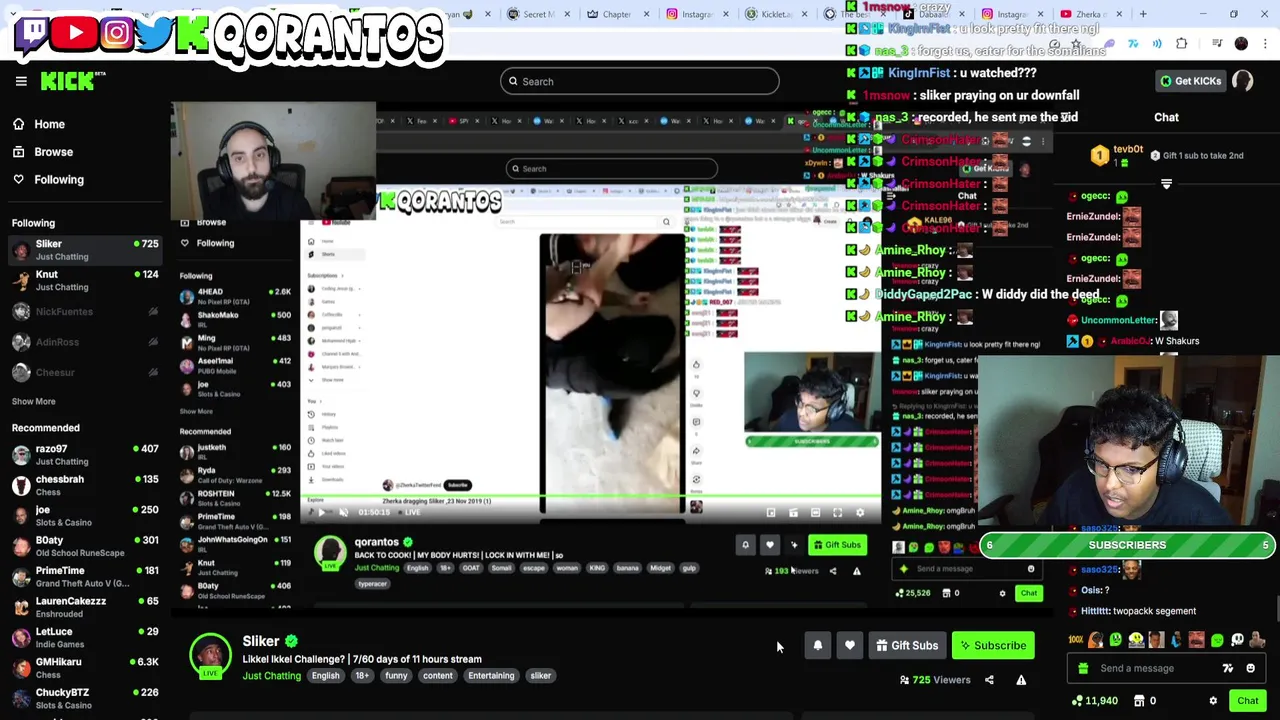The width and height of the screenshot is (1280, 720).
Task: Click the funny tag under Sliker
Action: [396, 676]
